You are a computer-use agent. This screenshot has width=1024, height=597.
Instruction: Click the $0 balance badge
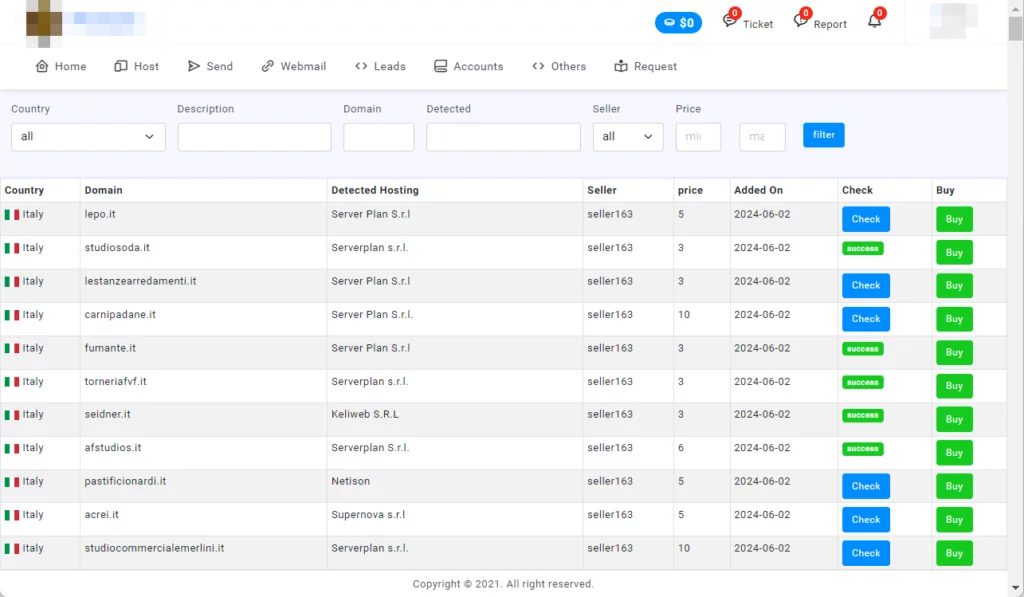coord(678,23)
